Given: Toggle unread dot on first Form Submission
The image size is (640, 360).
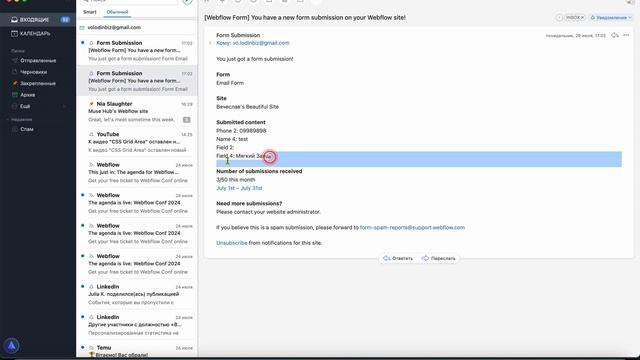Looking at the screenshot, I should pos(82,42).
